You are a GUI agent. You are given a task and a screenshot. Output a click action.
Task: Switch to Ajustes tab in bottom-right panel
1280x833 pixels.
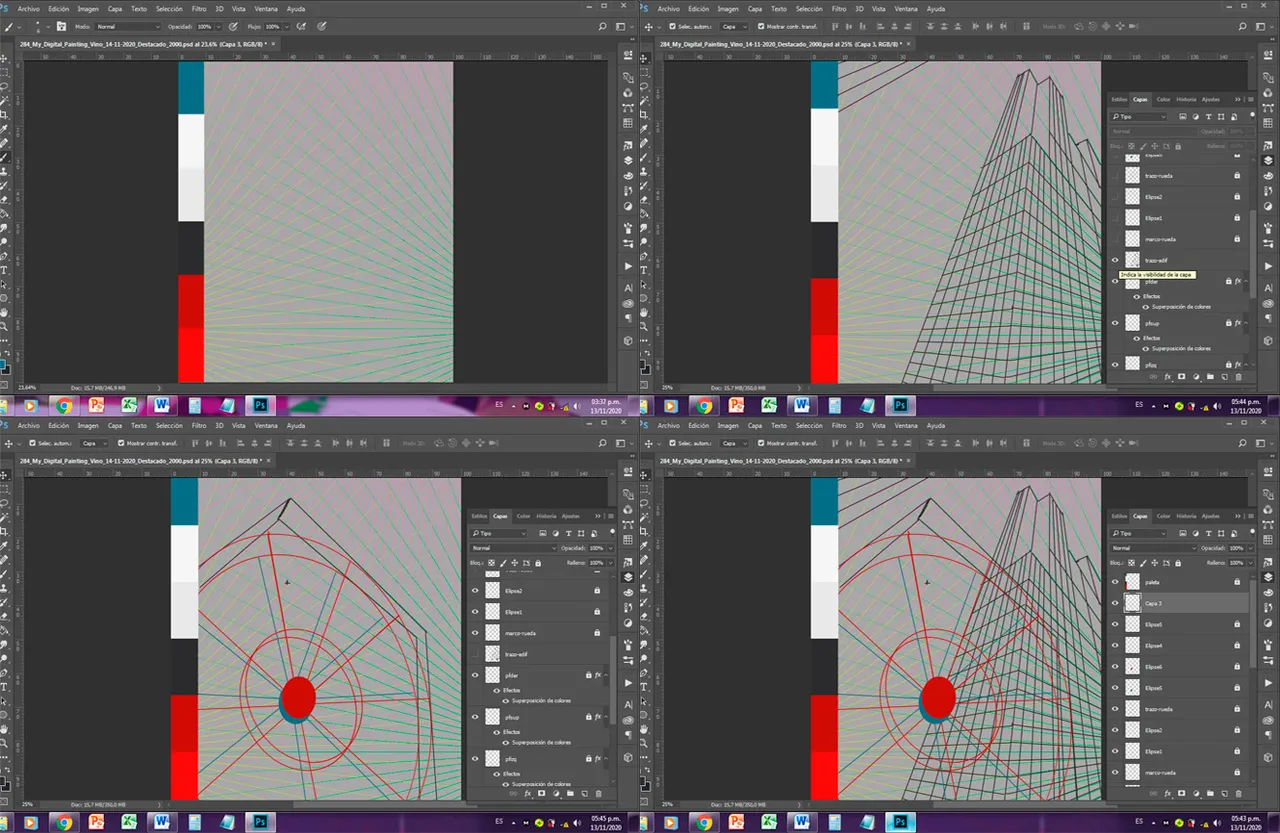click(1210, 516)
